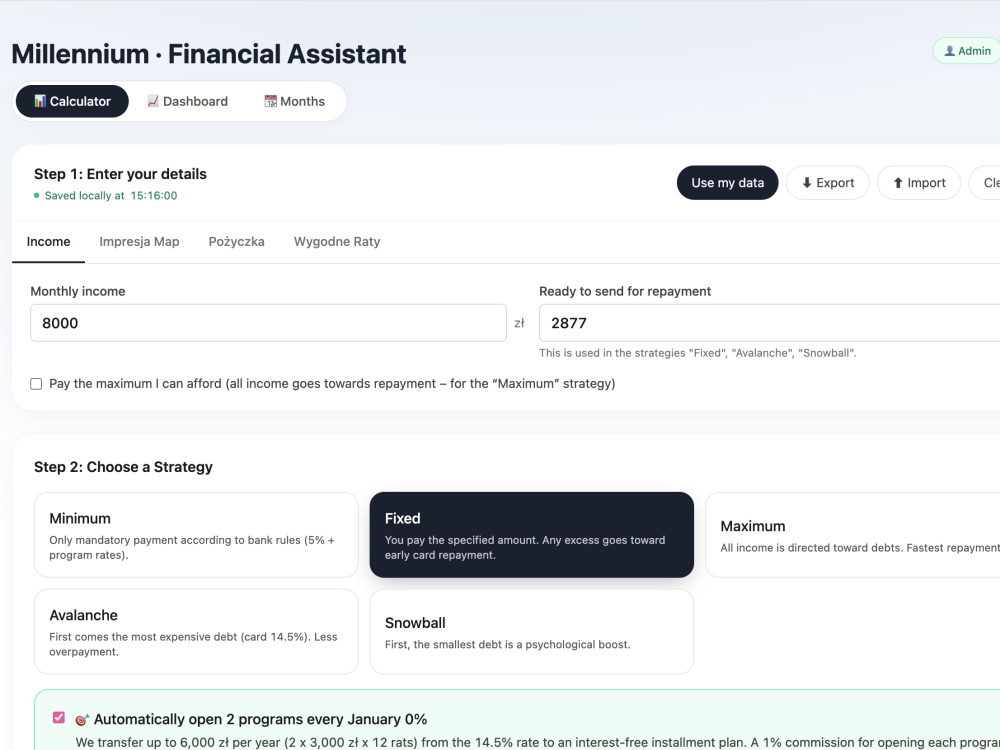
Task: Open the Pożyczka tab
Action: click(x=237, y=242)
